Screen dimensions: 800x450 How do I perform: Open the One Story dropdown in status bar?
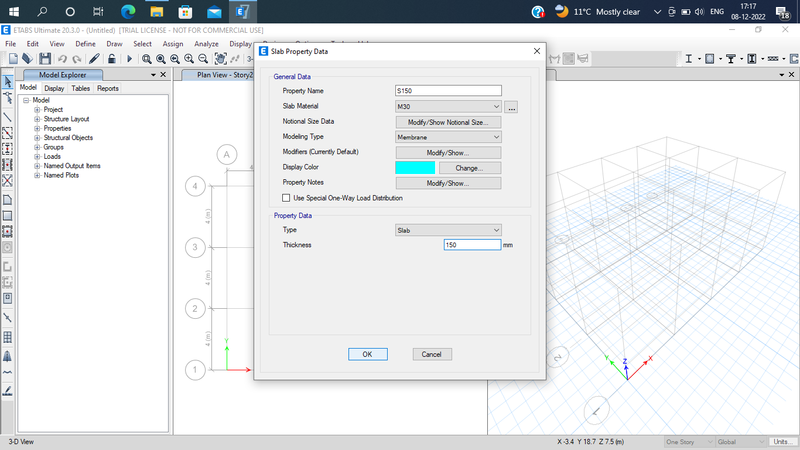tap(689, 442)
